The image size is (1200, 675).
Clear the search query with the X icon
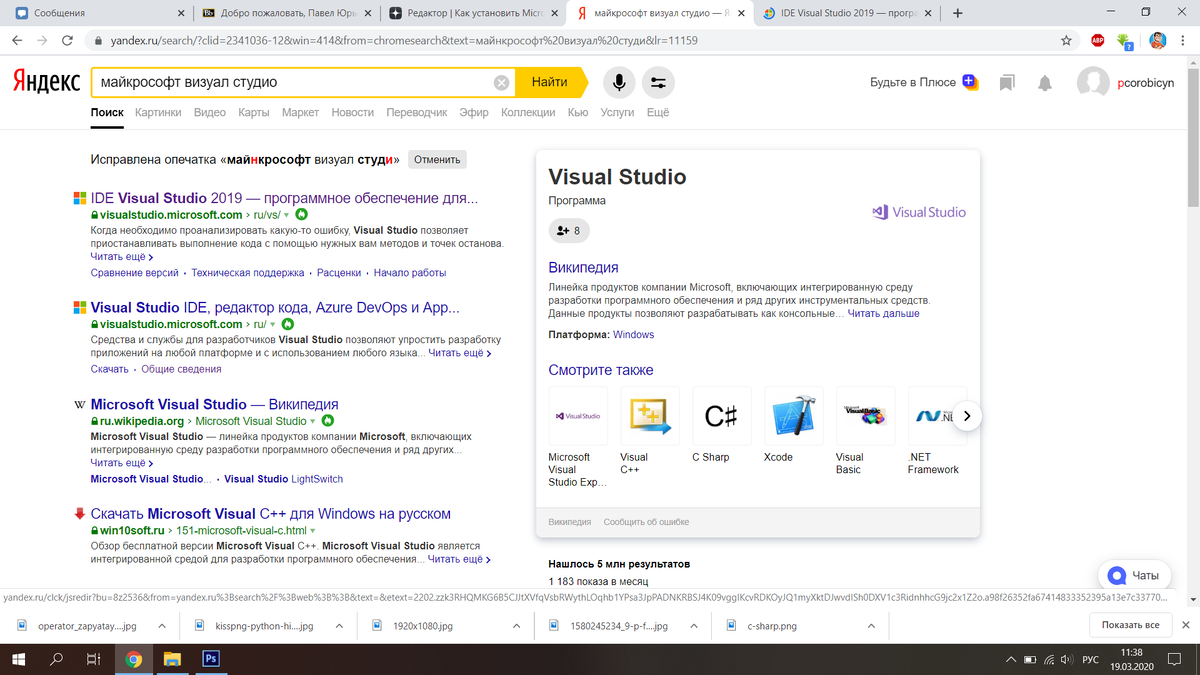click(501, 82)
